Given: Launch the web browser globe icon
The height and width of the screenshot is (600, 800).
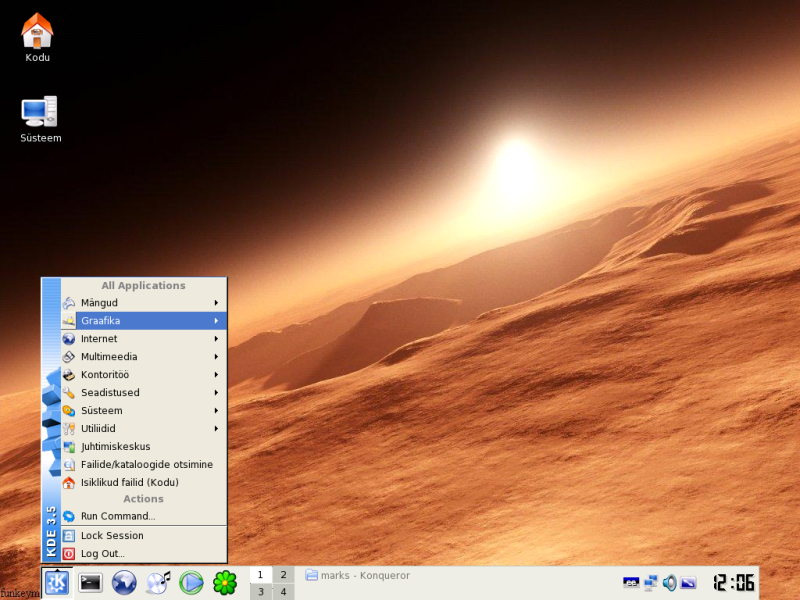Looking at the screenshot, I should (124, 583).
